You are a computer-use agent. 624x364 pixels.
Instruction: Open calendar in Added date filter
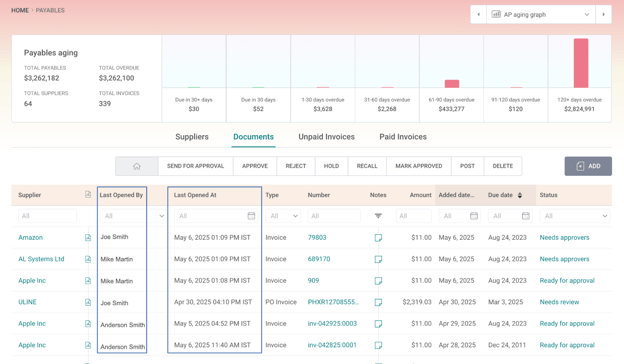pyautogui.click(x=474, y=216)
